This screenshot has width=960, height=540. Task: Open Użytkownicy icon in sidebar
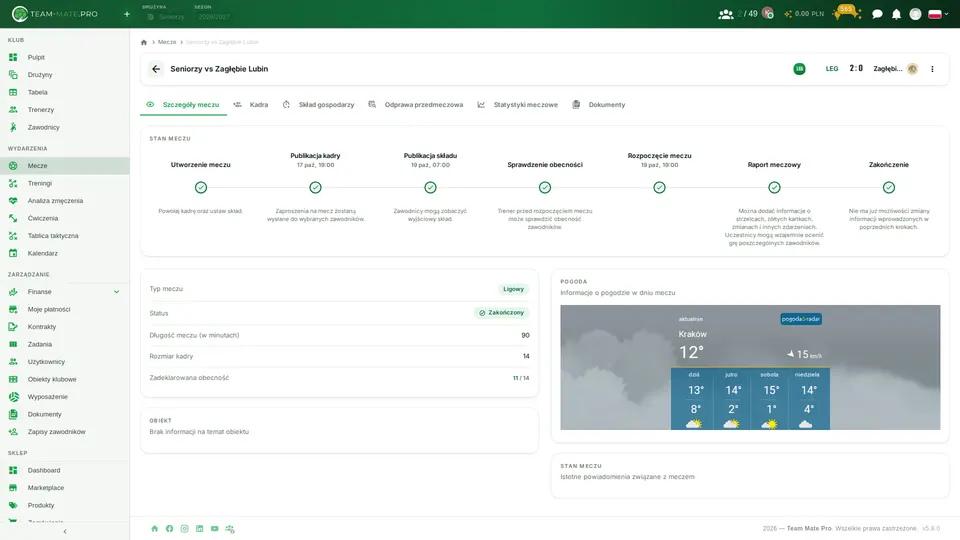(13, 362)
